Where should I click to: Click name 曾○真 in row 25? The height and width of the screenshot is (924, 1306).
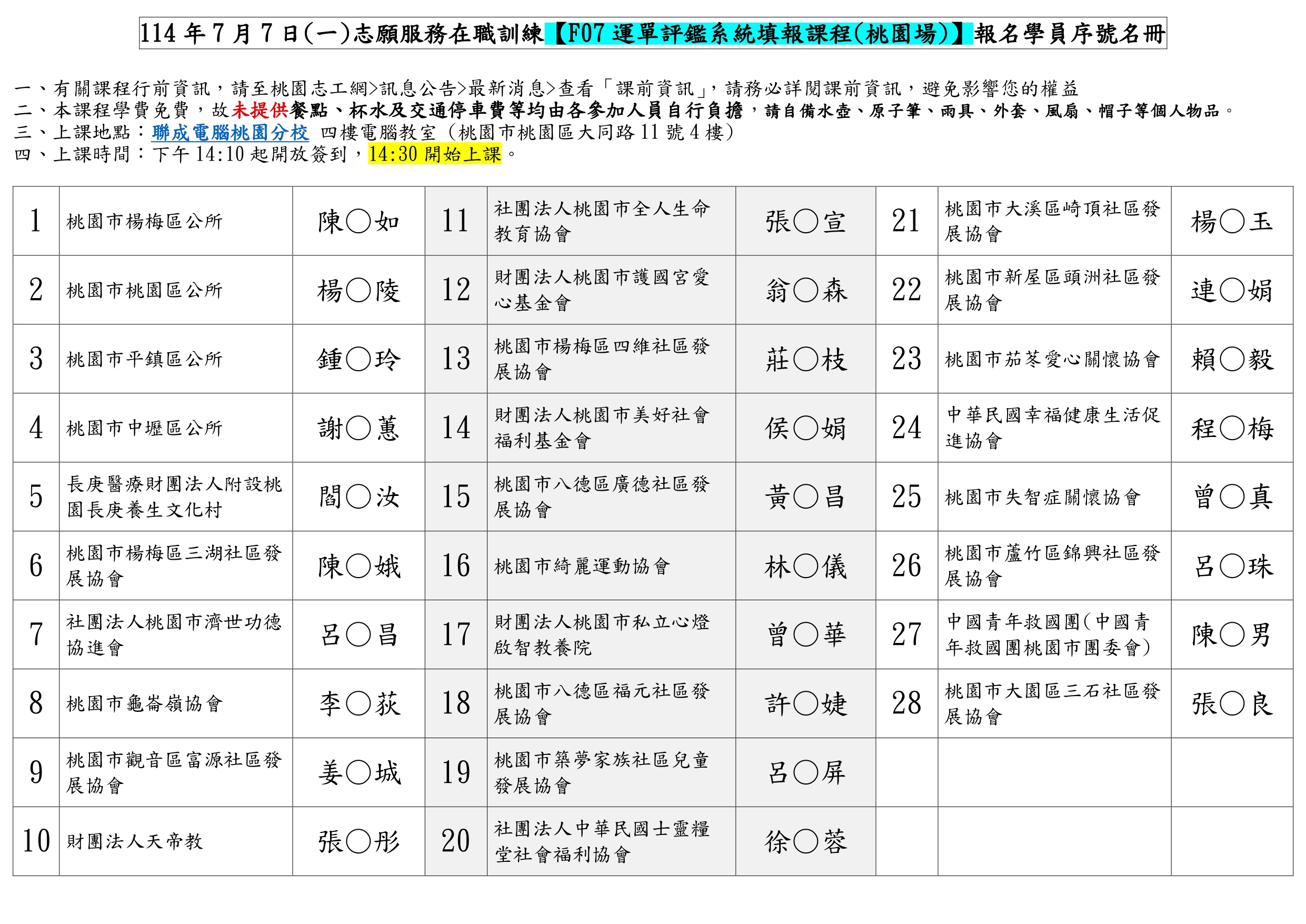pyautogui.click(x=1232, y=498)
